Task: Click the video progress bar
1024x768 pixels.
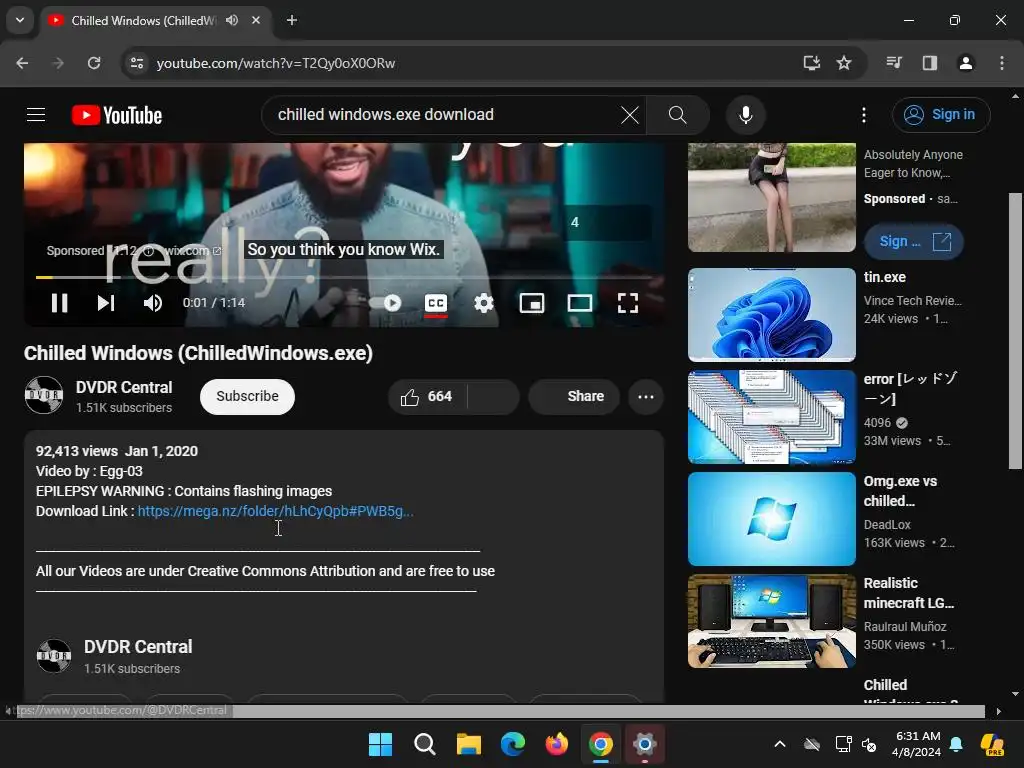Action: (344, 278)
